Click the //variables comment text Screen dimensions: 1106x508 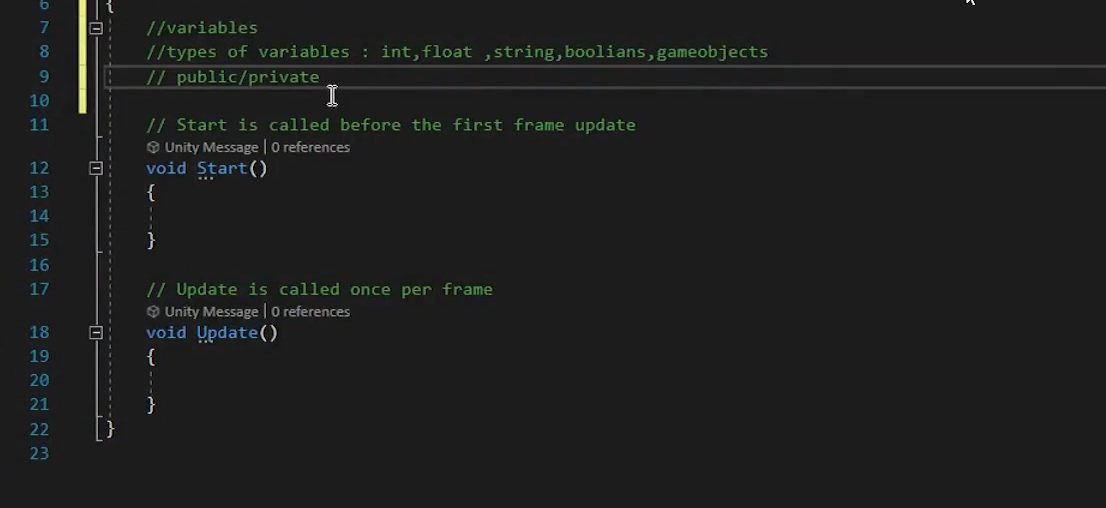(x=202, y=28)
